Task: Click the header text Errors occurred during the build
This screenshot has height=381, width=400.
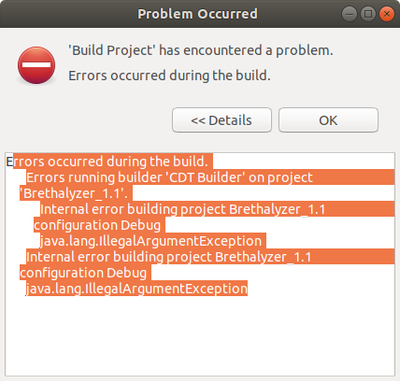Action: tap(169, 76)
